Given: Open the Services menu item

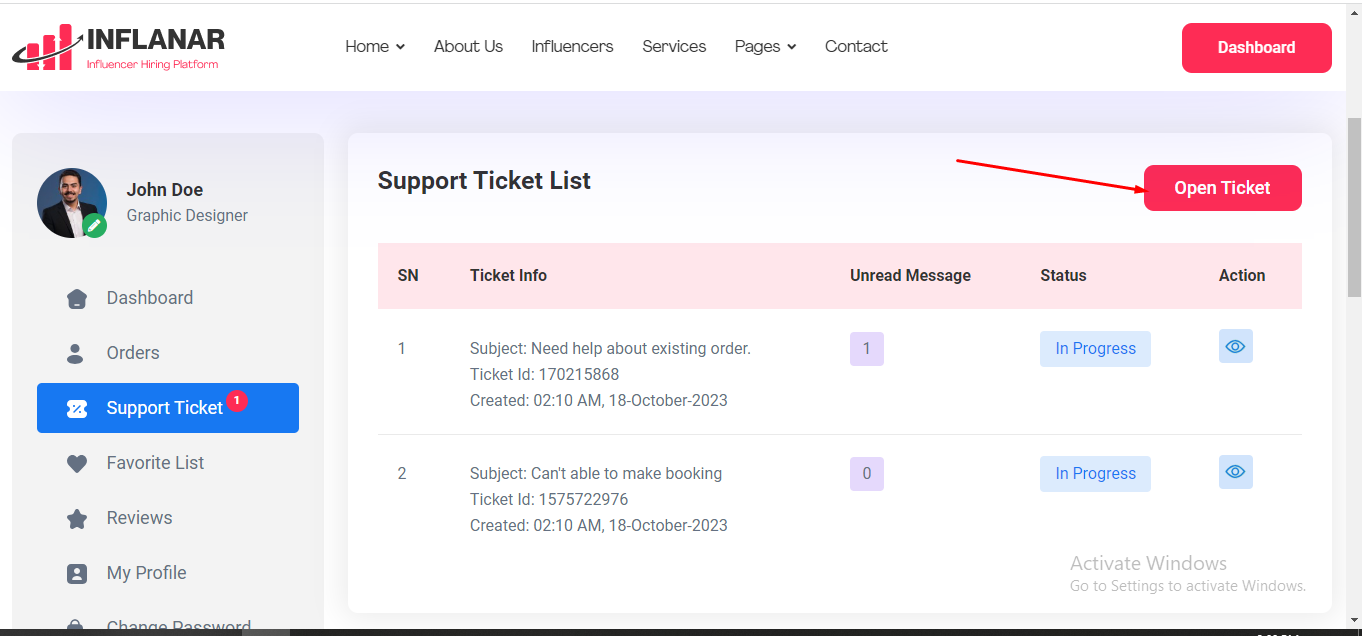Looking at the screenshot, I should (x=674, y=46).
